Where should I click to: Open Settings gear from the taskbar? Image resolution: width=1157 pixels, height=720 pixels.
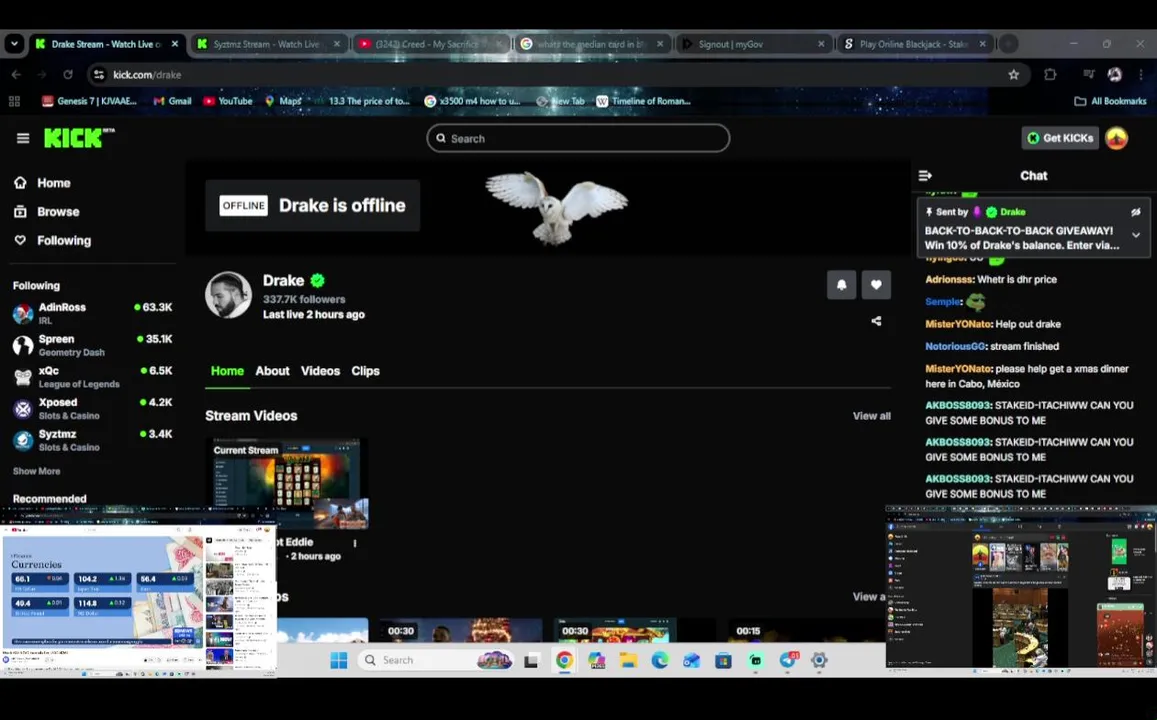[819, 660]
